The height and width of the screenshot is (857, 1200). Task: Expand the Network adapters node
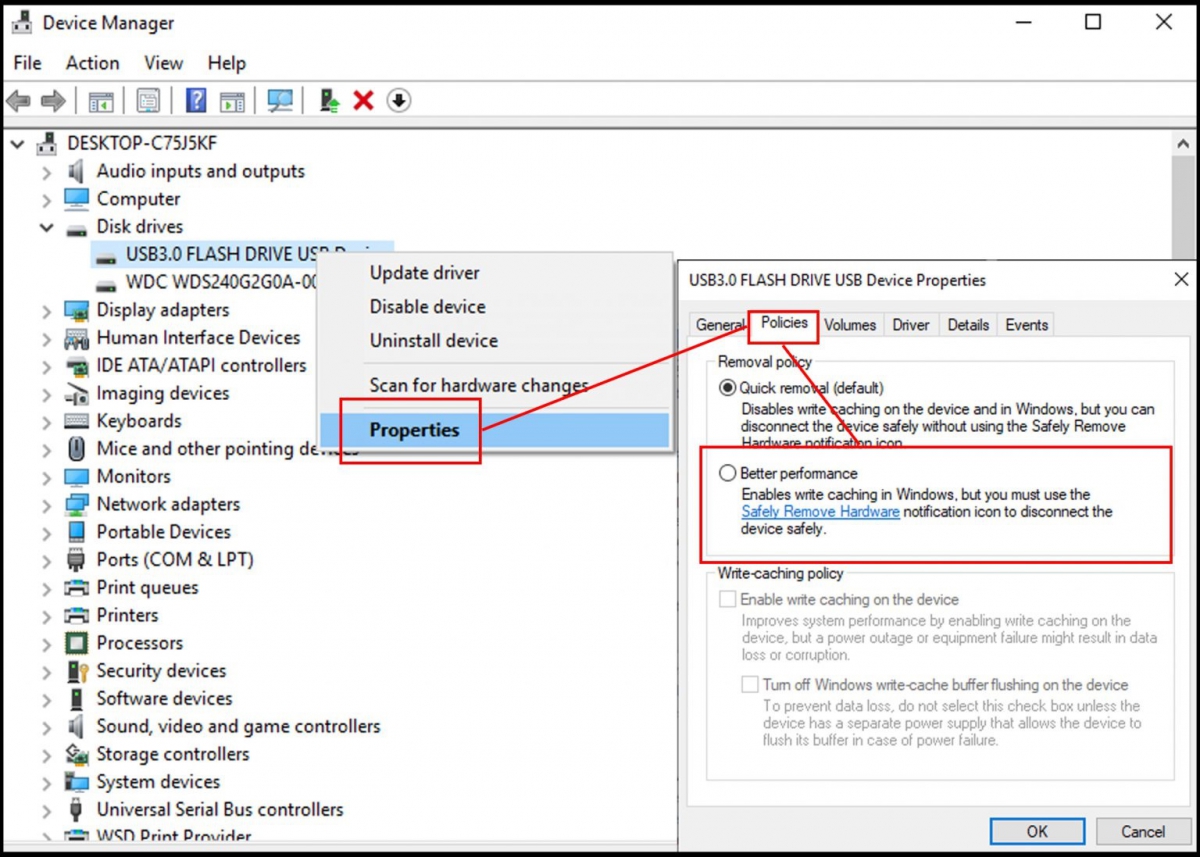pos(46,505)
